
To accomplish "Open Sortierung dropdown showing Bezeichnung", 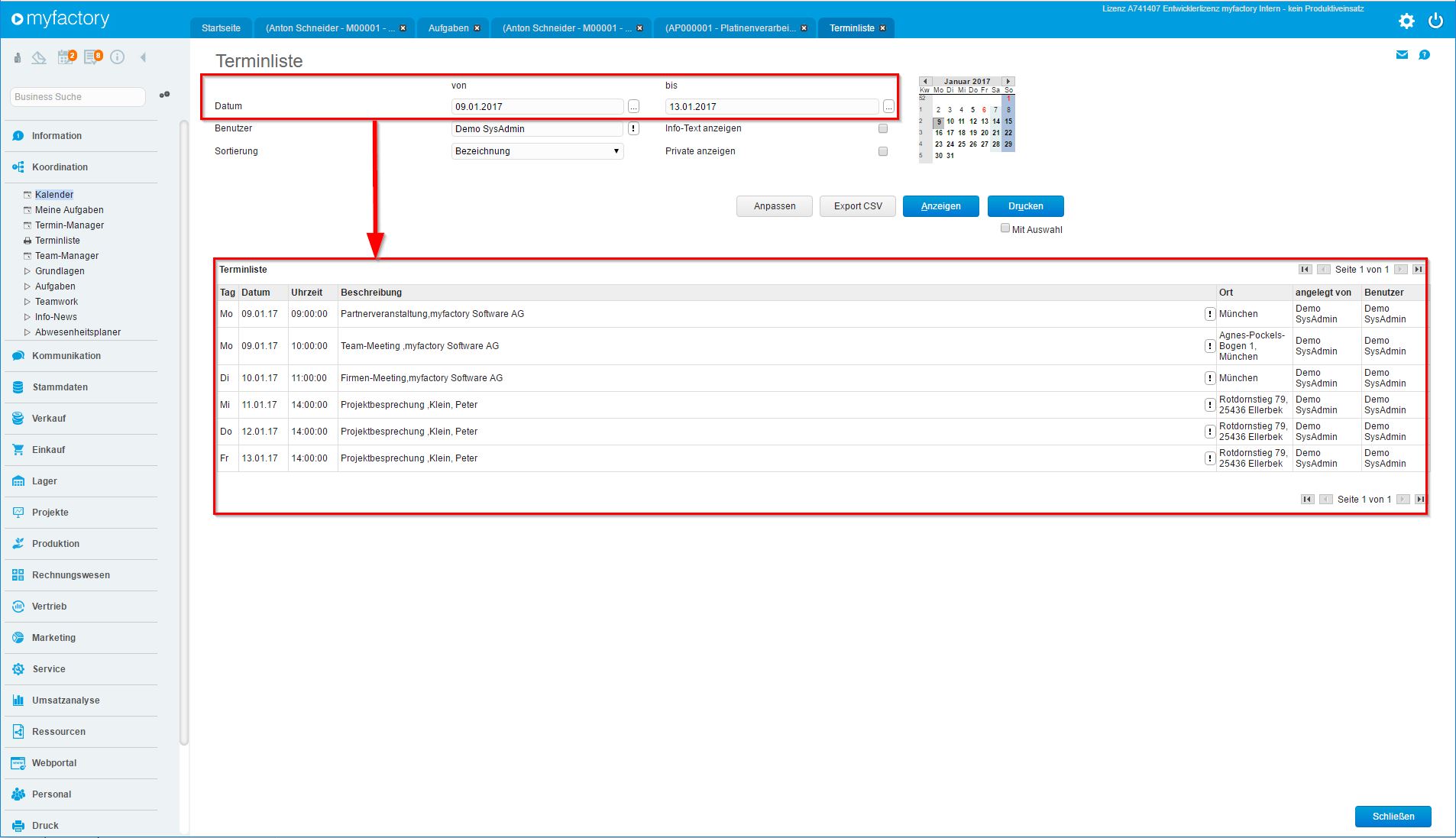I will click(x=538, y=151).
